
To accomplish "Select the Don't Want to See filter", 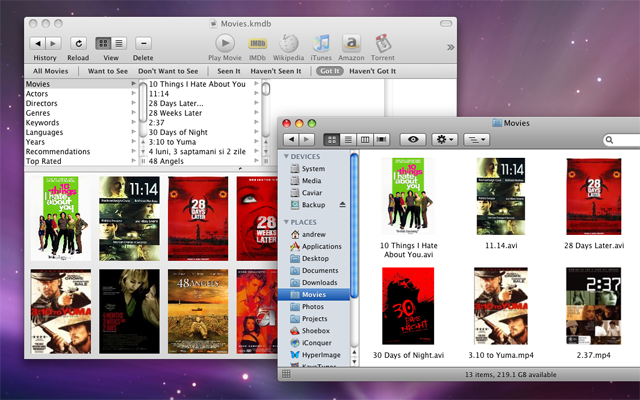I will (x=168, y=71).
